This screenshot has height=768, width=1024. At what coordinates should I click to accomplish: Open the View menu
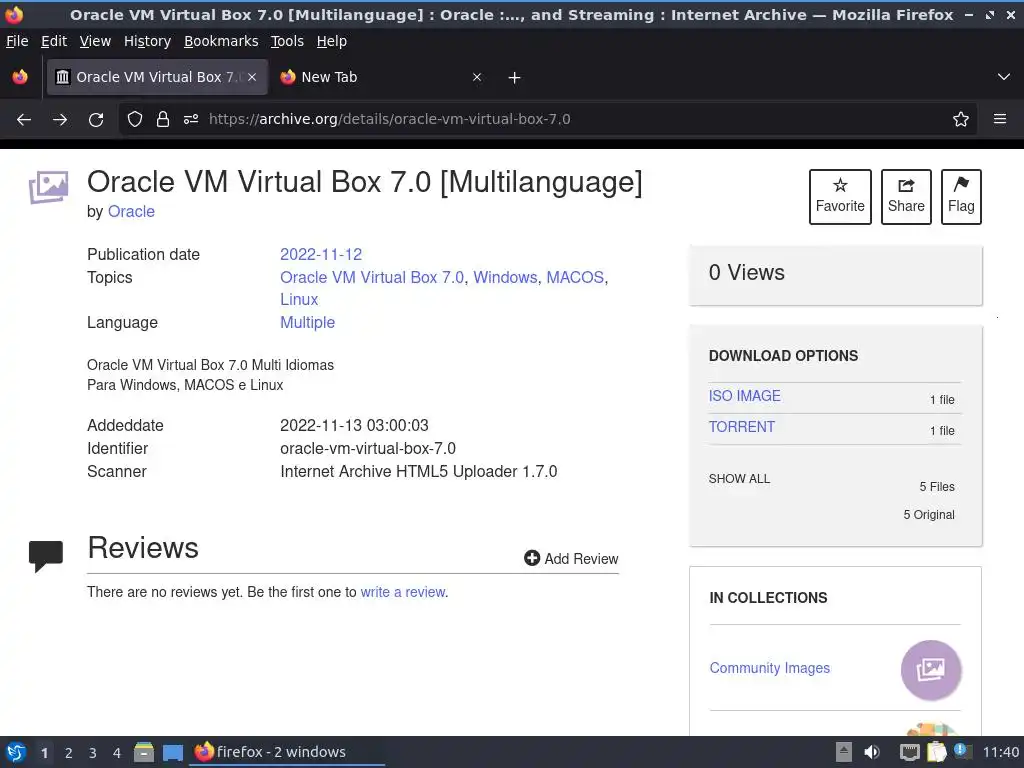click(x=95, y=41)
